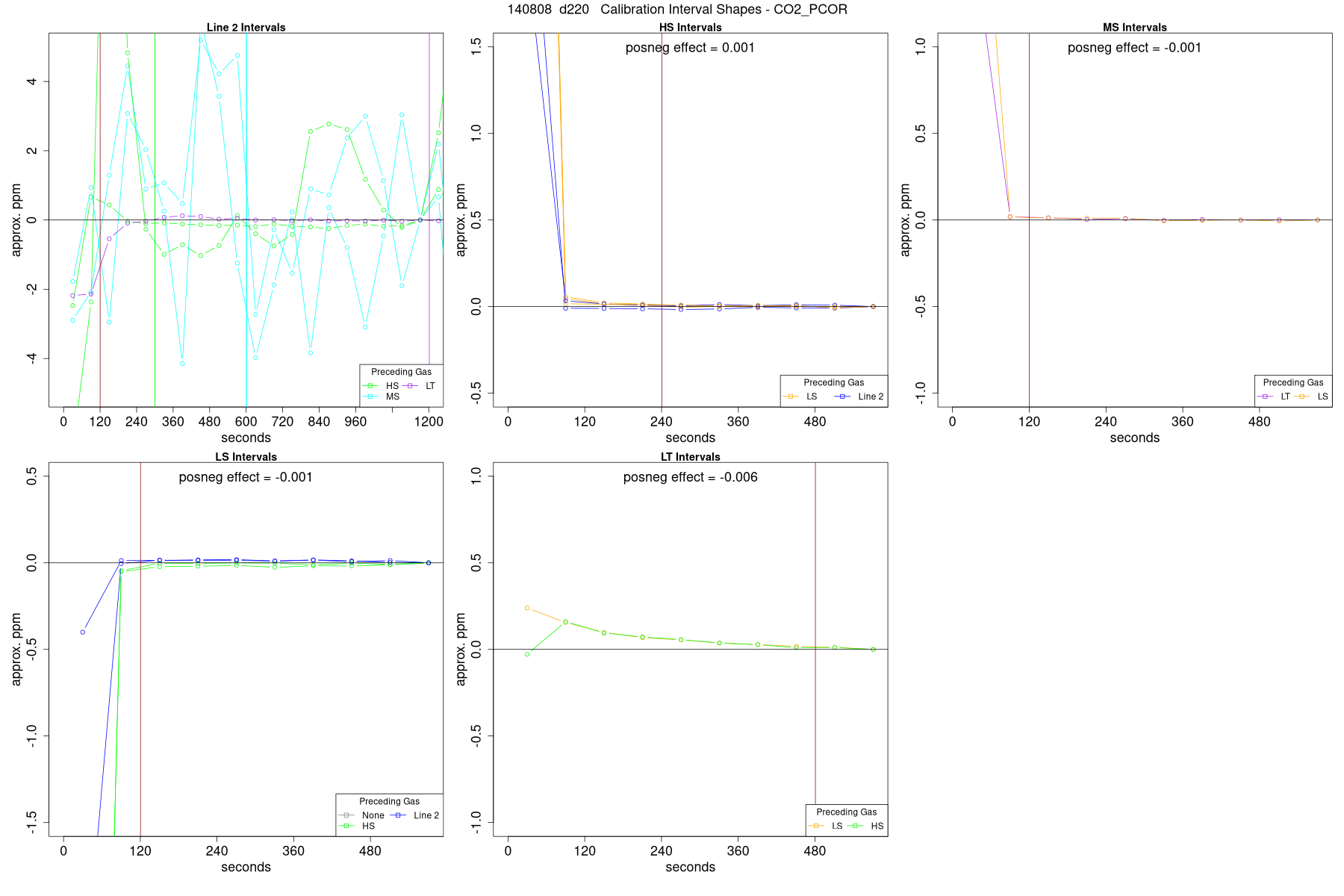This screenshot has width=1344, height=896.
Task: Click the HS legend entry in LT Intervals plot
Action: point(867,826)
